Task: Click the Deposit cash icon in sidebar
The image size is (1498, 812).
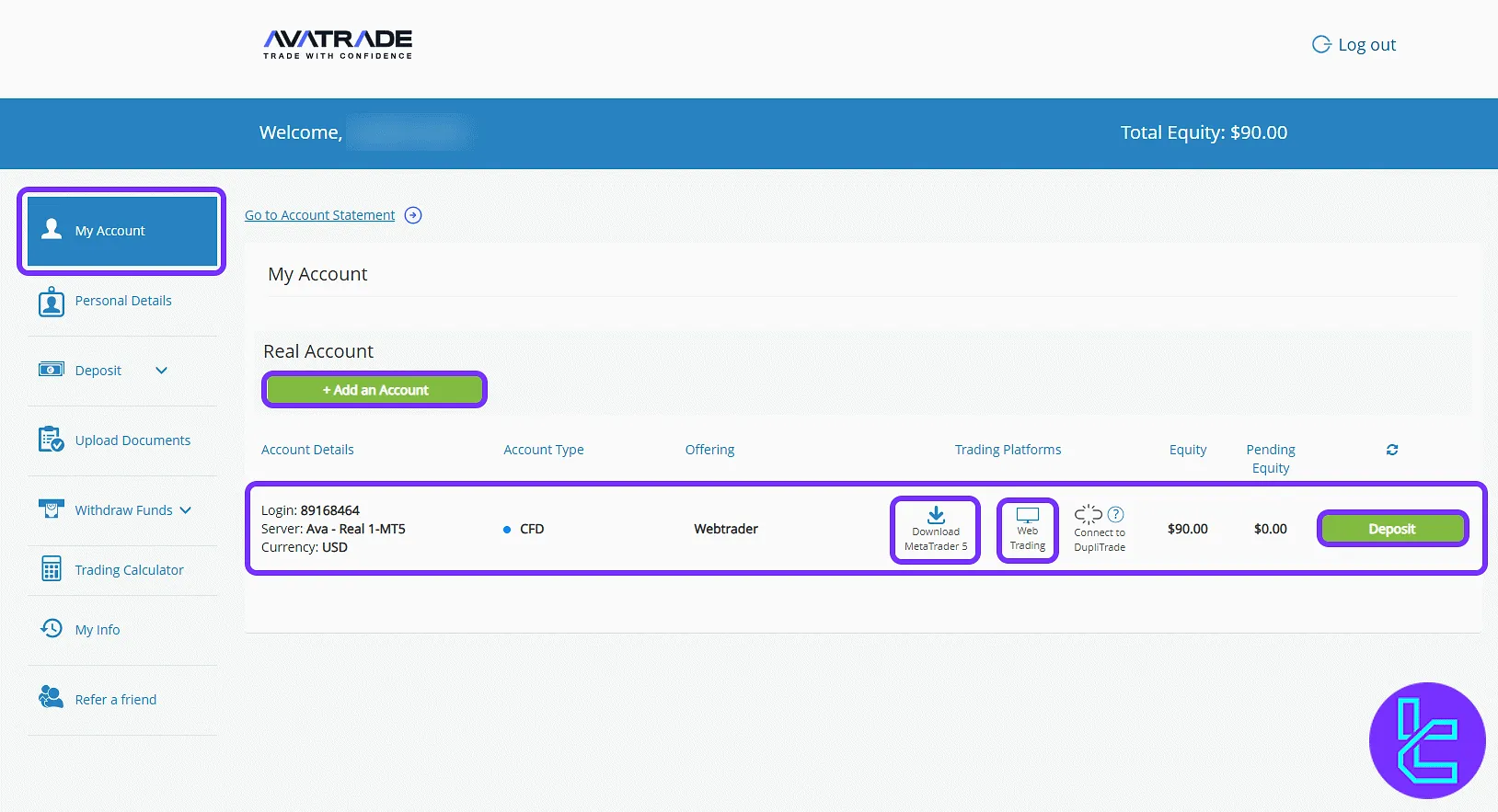Action: [x=52, y=370]
